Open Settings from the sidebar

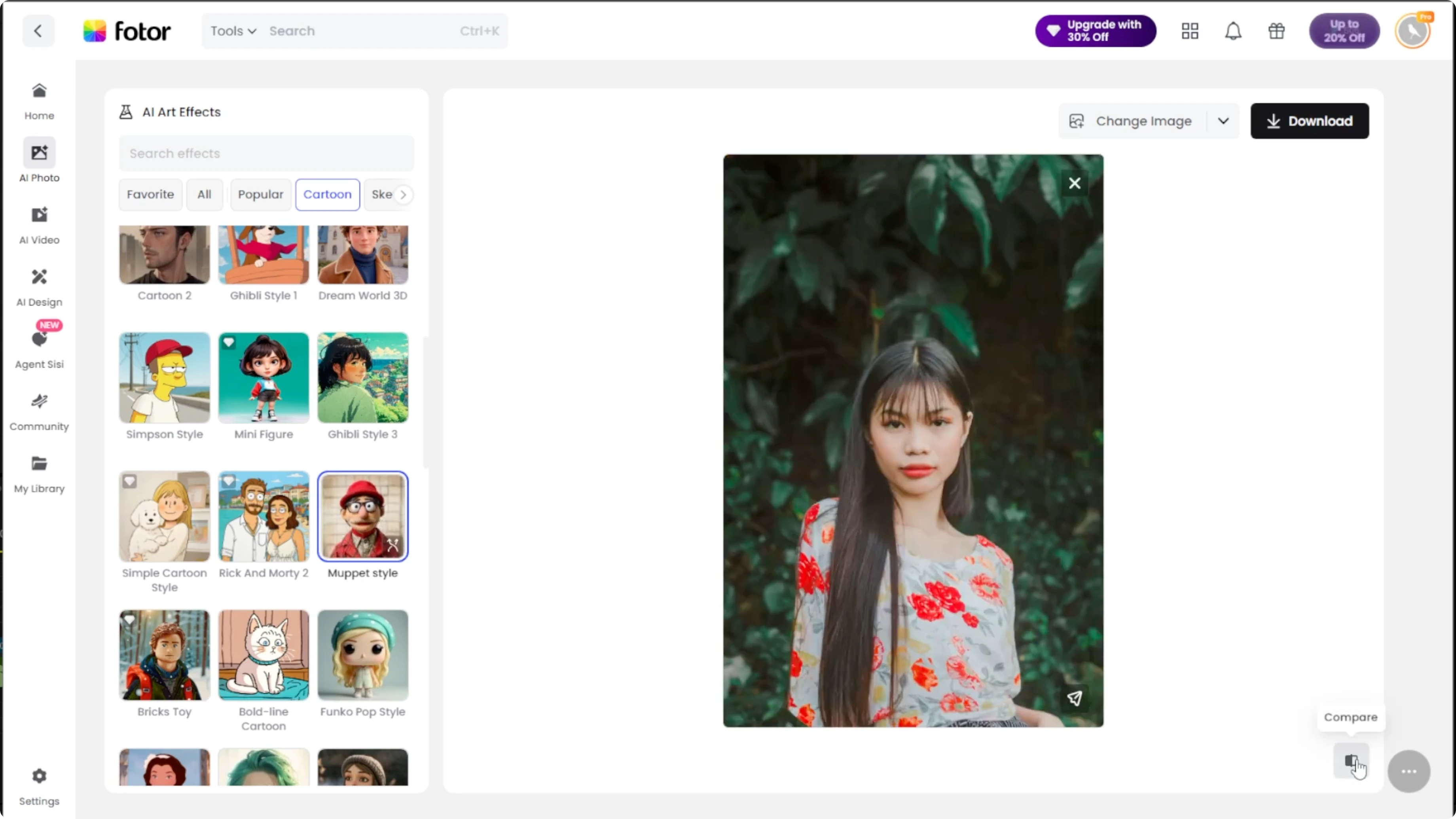click(39, 786)
